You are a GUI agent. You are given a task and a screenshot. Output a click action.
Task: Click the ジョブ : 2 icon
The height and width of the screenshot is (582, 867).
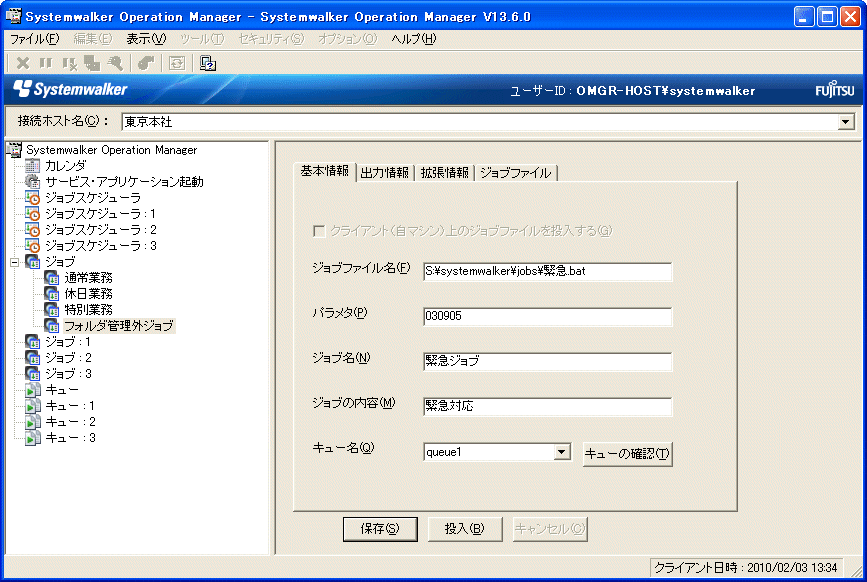pyautogui.click(x=33, y=358)
